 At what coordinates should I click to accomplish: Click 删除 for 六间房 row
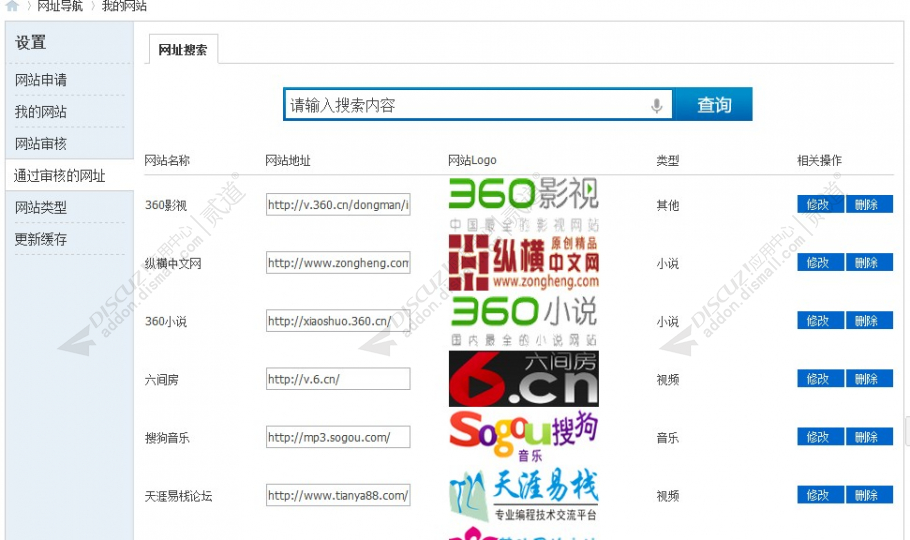click(x=869, y=379)
